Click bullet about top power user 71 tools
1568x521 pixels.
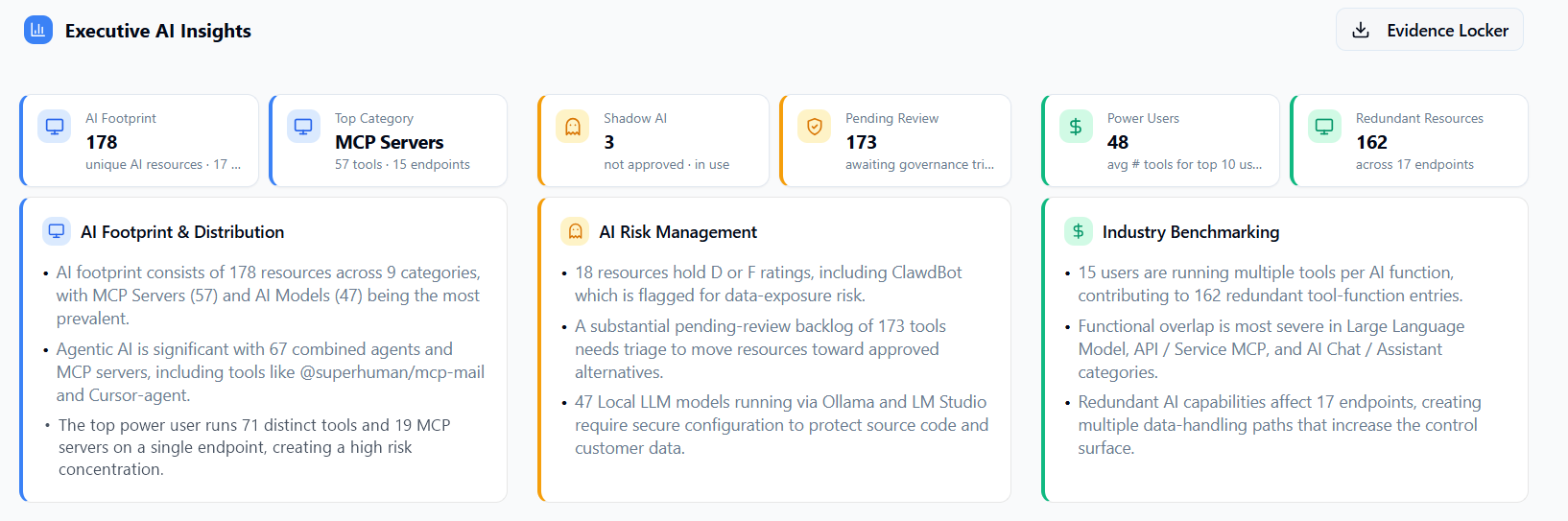click(254, 447)
